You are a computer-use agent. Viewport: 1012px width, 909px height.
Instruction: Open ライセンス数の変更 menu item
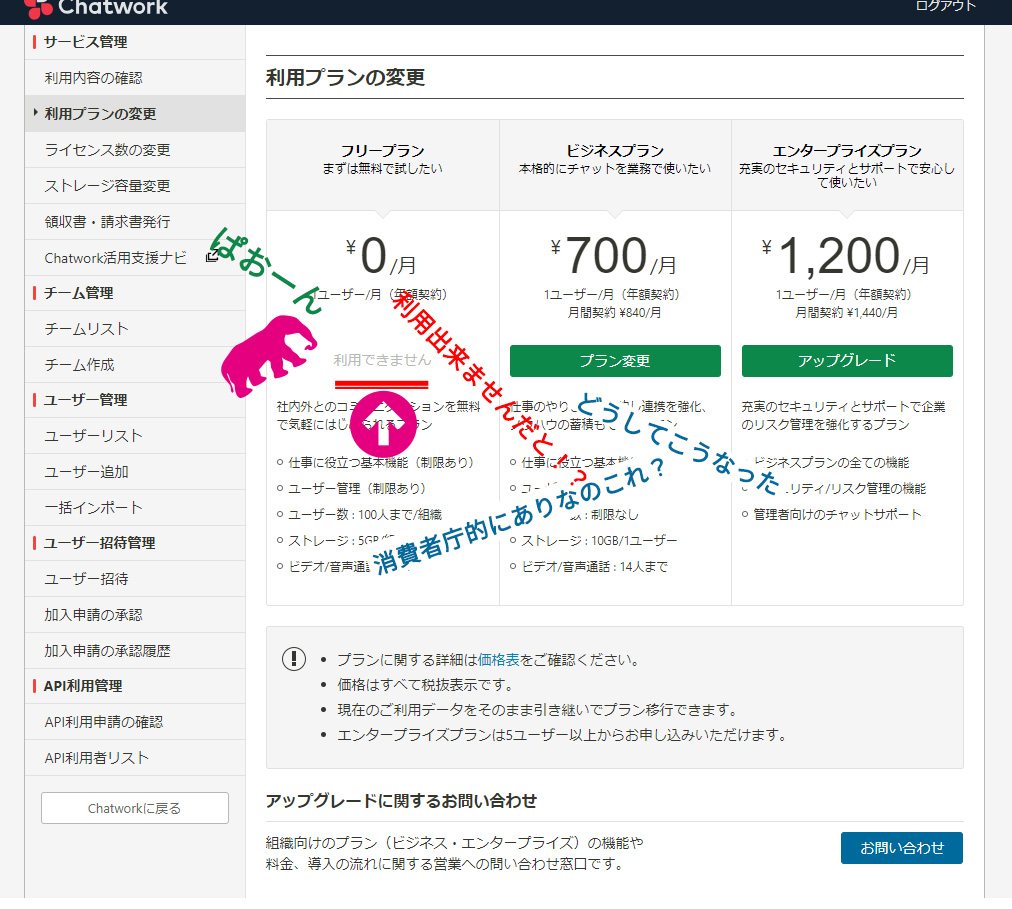coord(135,150)
